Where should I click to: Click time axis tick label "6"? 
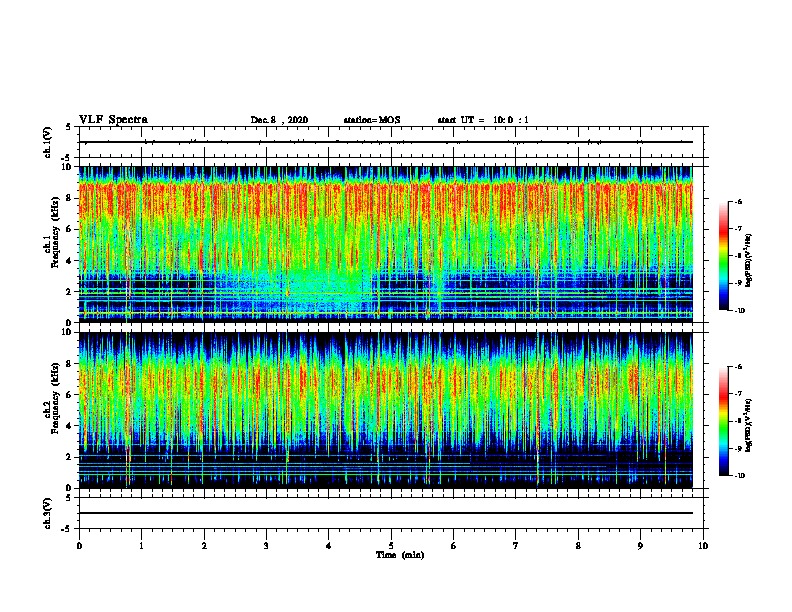[x=454, y=546]
